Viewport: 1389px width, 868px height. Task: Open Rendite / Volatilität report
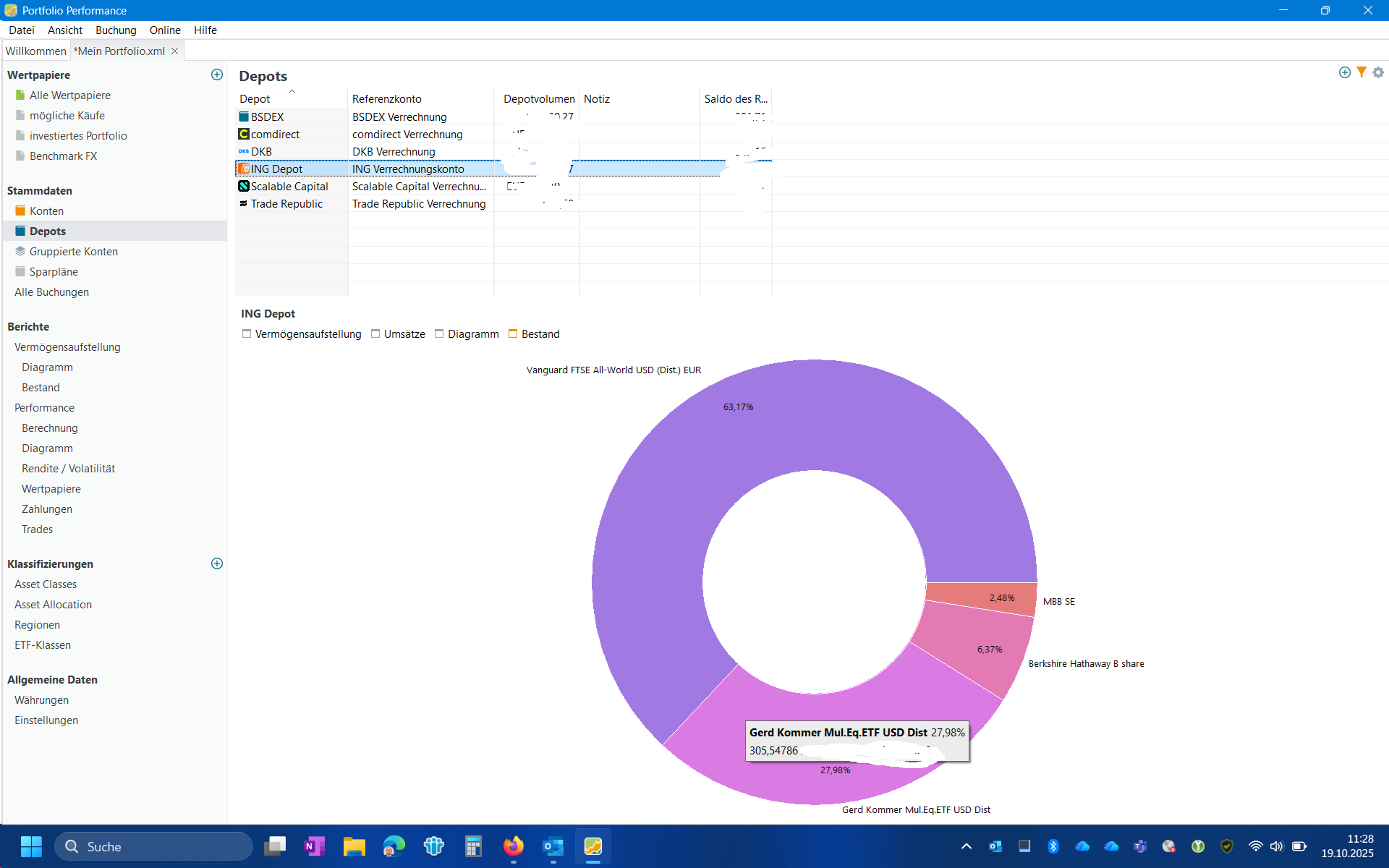(x=68, y=469)
